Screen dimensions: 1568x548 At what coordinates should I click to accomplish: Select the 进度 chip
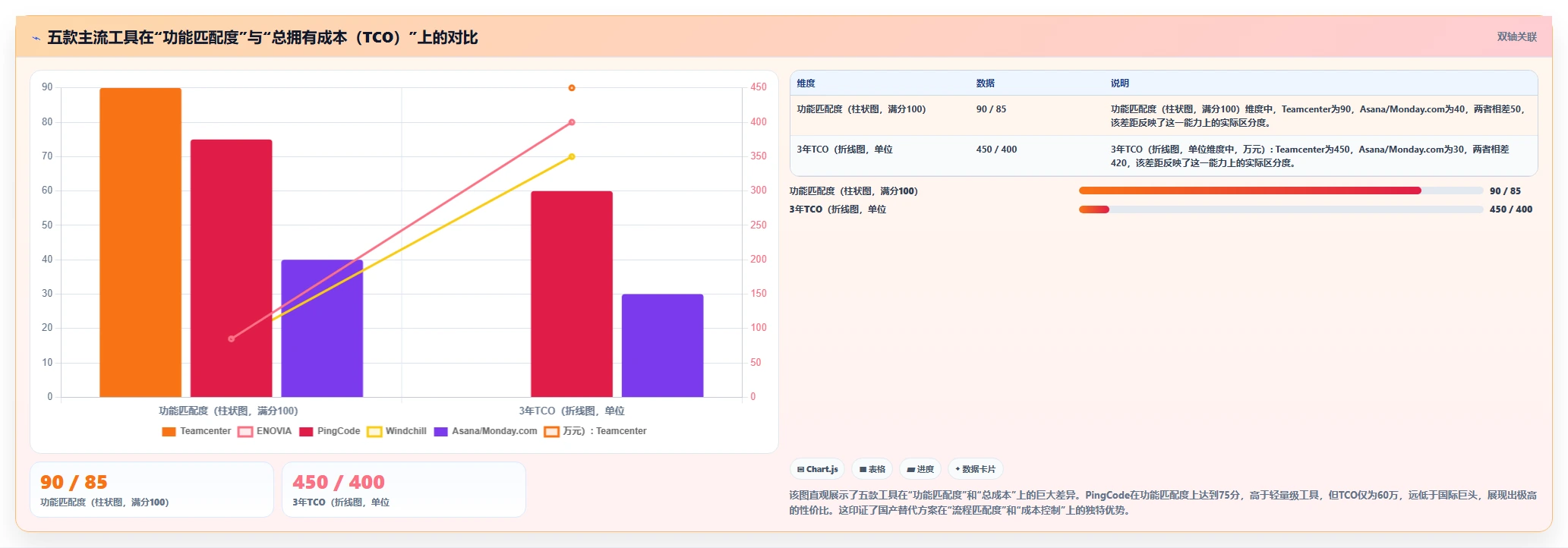pos(920,469)
